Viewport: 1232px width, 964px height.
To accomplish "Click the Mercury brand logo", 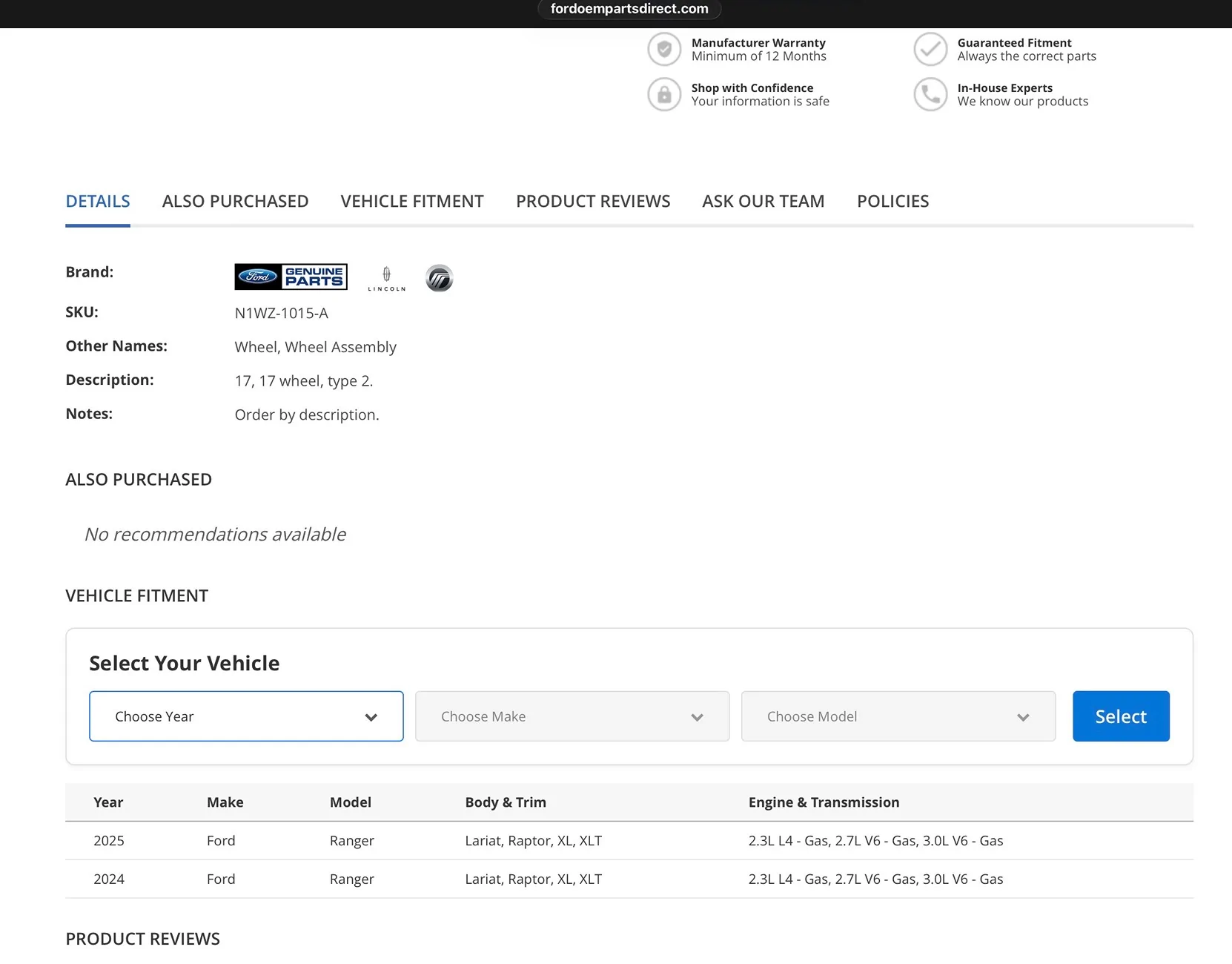I will click(439, 278).
